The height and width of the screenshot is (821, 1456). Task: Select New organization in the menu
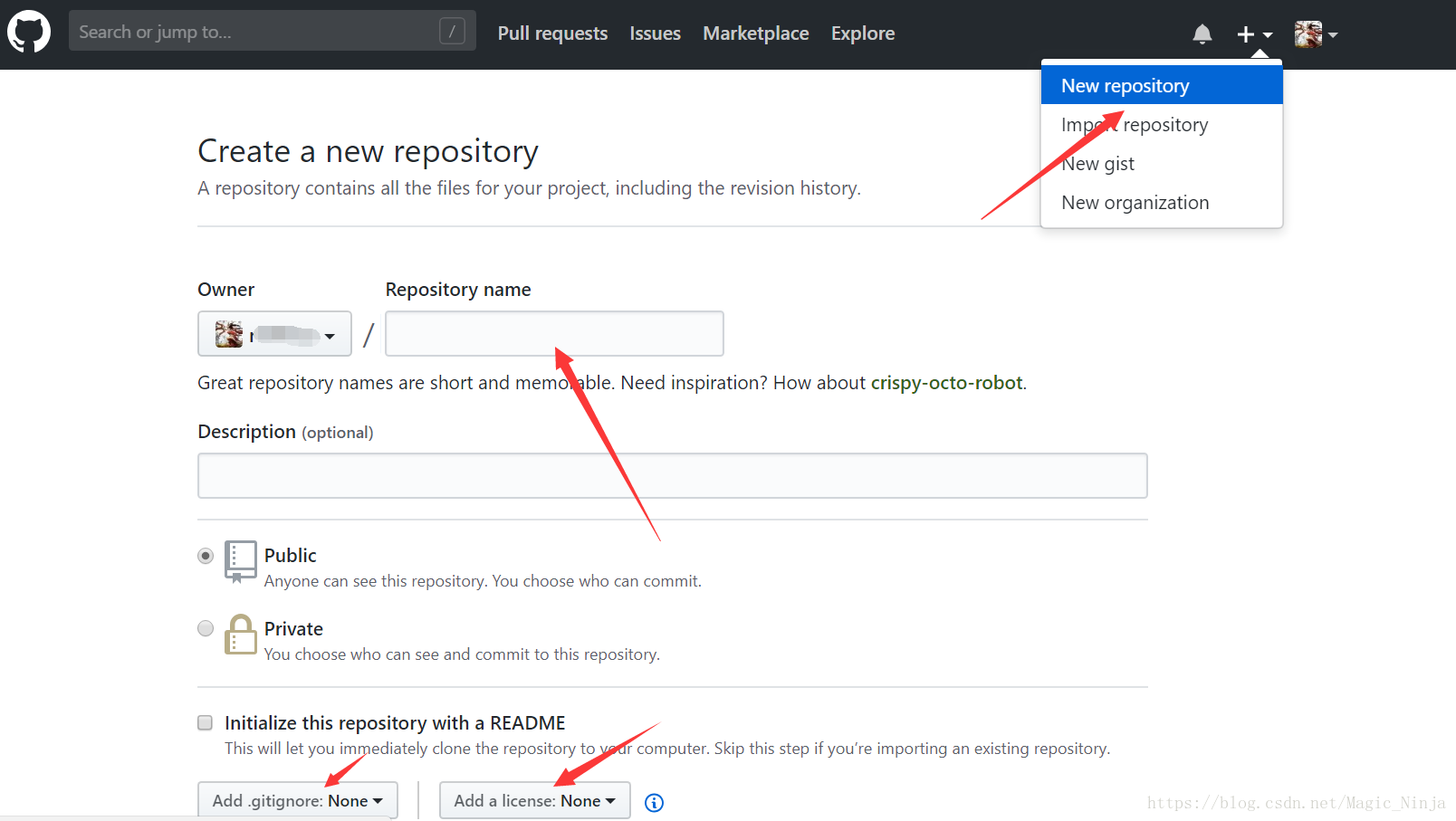coord(1162,202)
